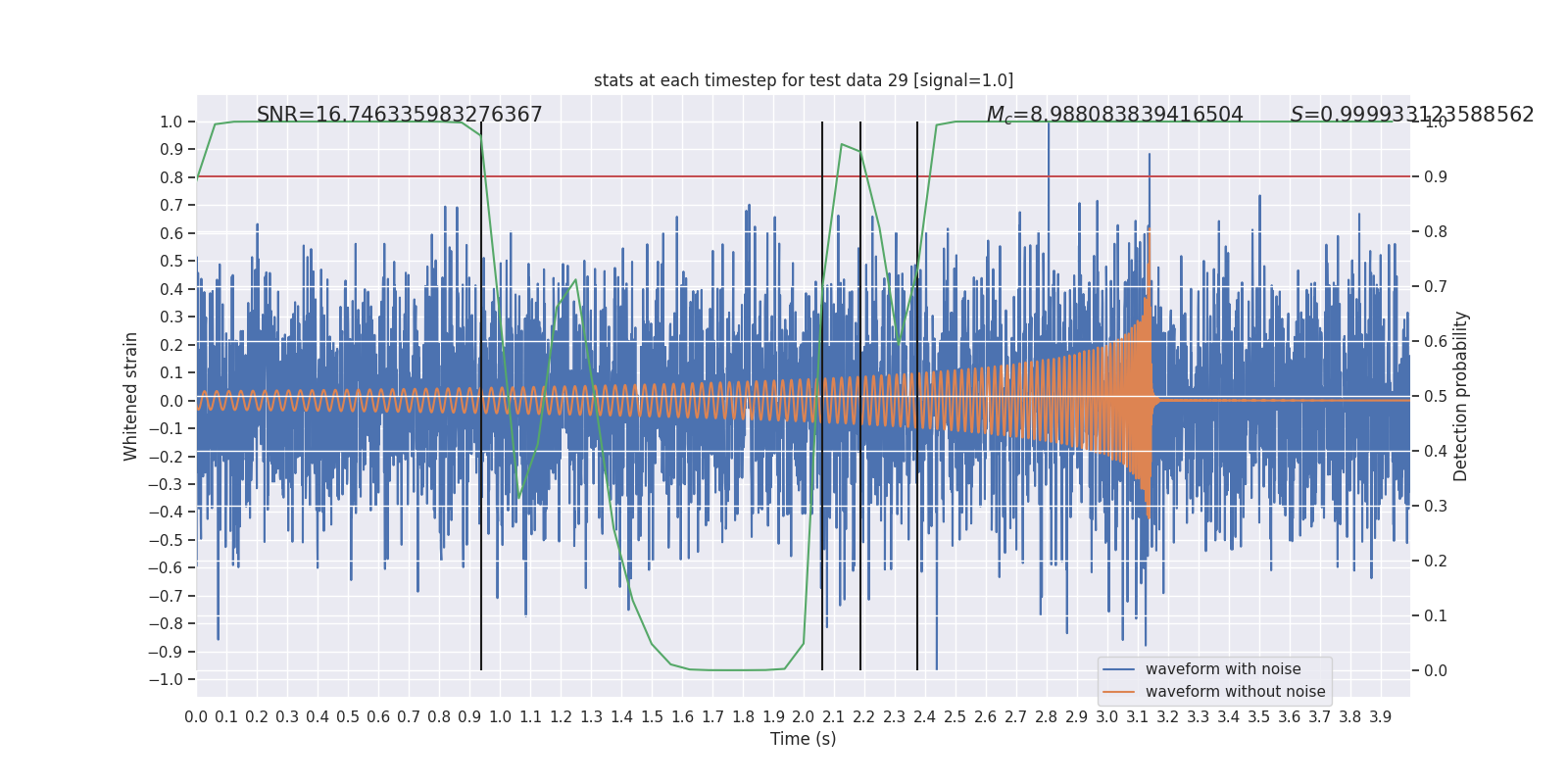
Task: Click the 0.9 tick on probability axis
Action: (x=1436, y=177)
